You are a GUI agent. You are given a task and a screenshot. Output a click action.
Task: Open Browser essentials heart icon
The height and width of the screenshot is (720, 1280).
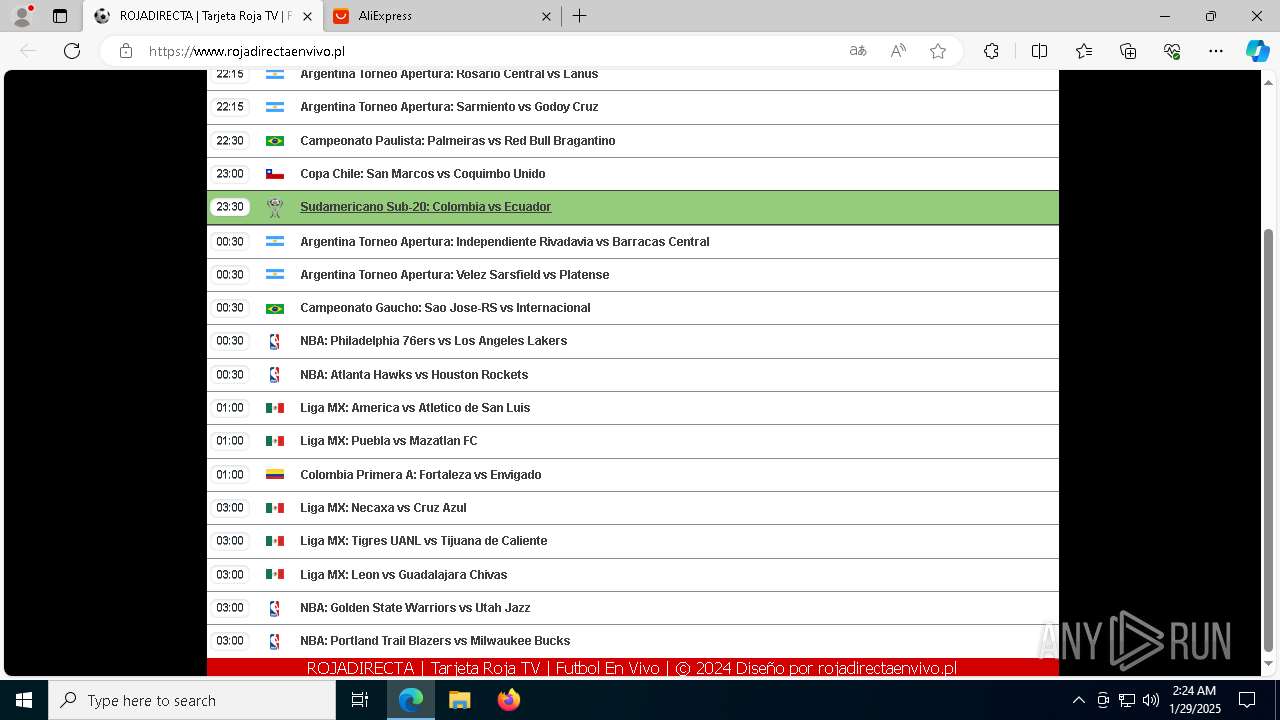[1172, 51]
